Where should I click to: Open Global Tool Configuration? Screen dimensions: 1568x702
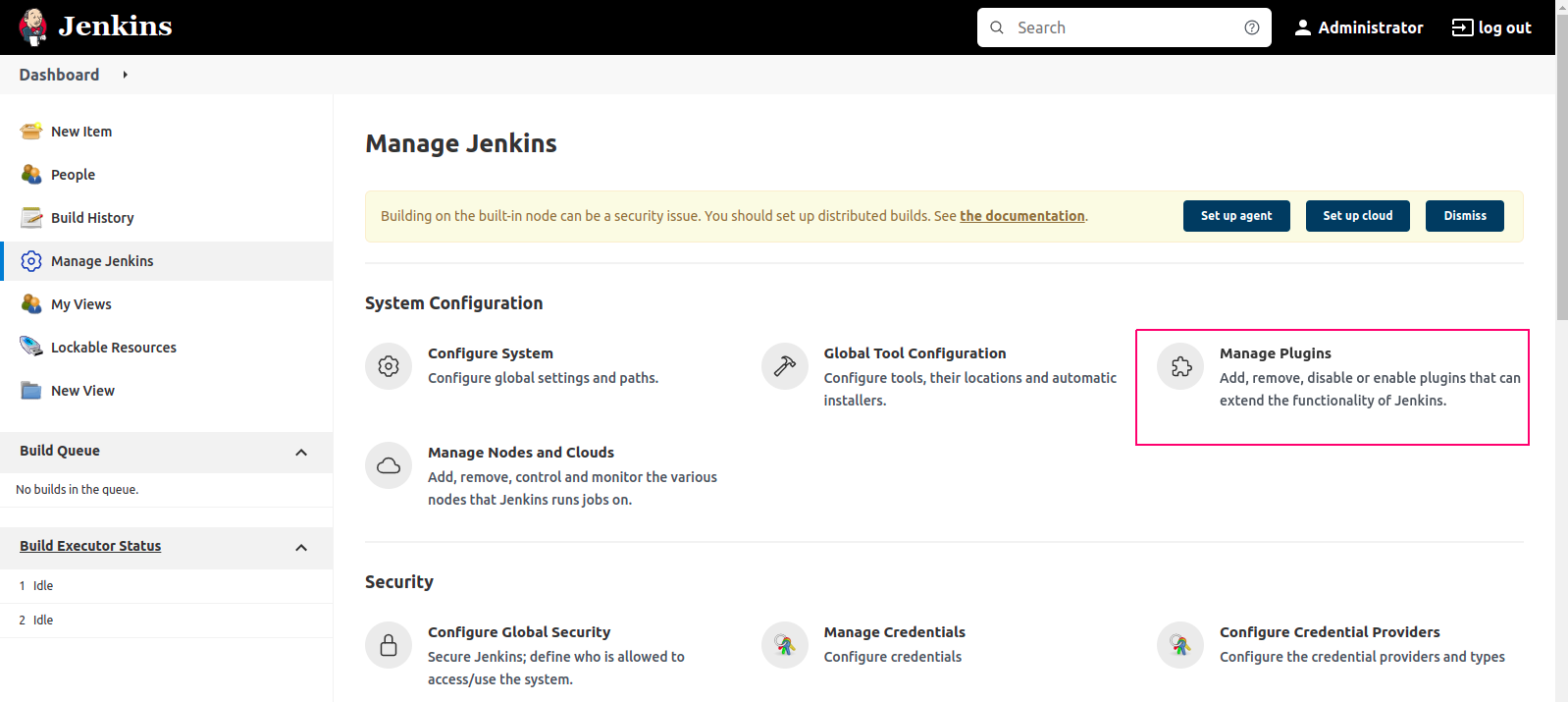point(915,353)
